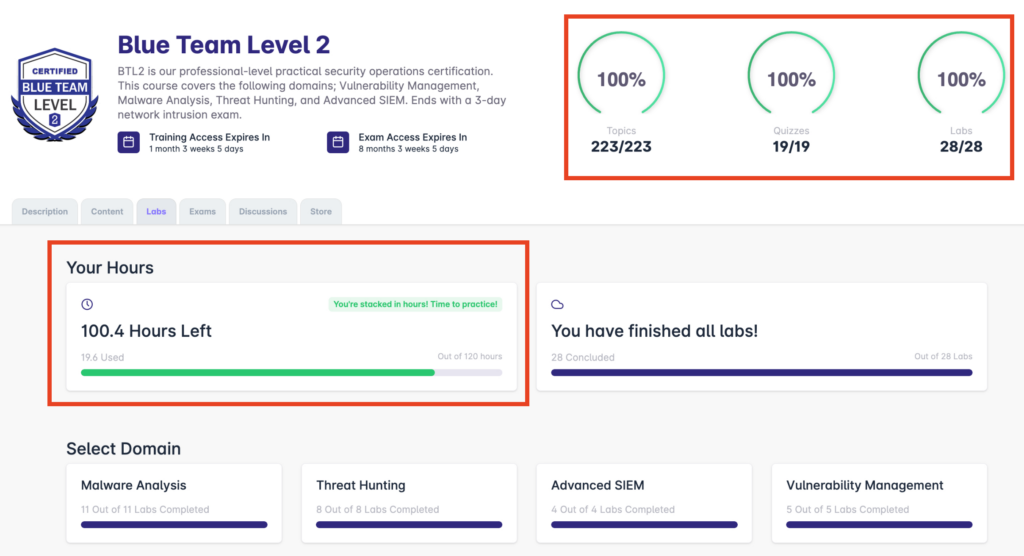Screen dimensions: 1024x556
Task: Click the '223/223' topics count
Action: [x=621, y=146]
